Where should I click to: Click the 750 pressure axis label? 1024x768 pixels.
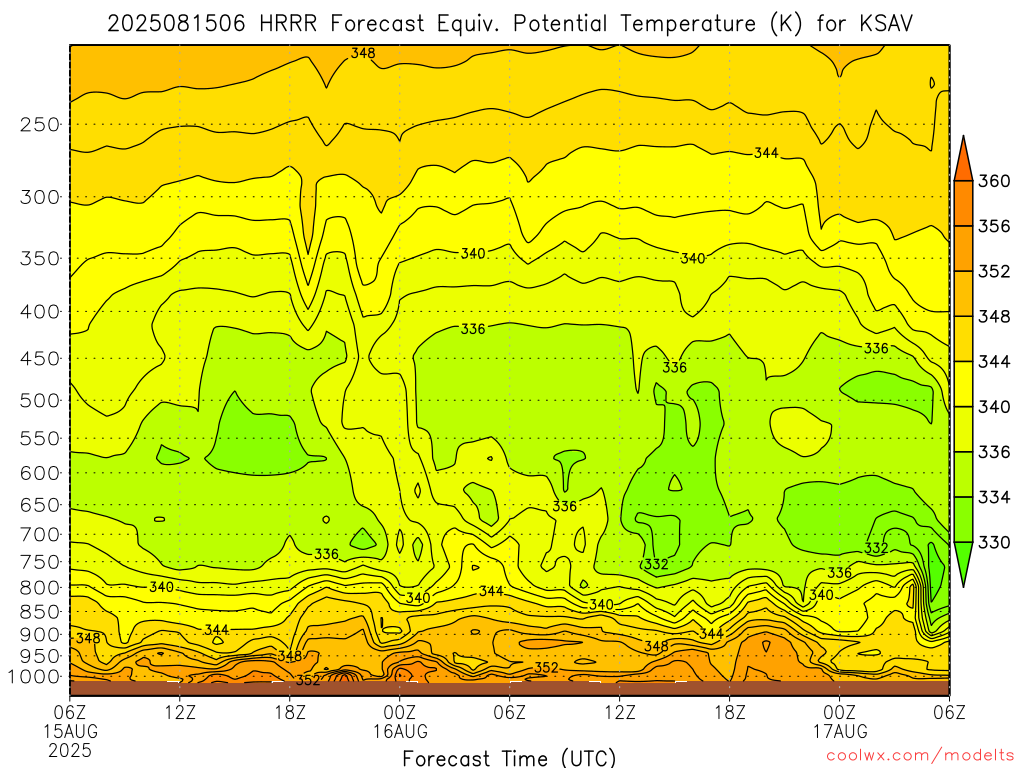pyautogui.click(x=40, y=562)
